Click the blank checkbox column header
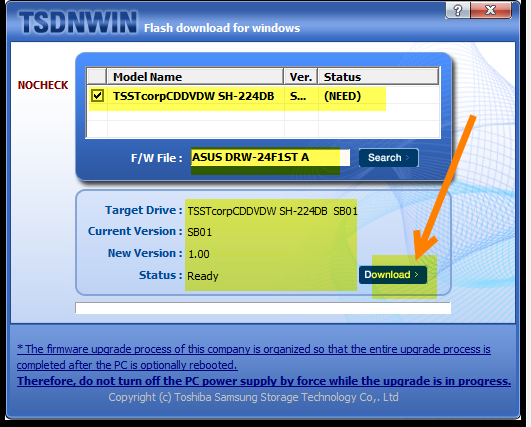Screen dimensions: 531x427 97,77
